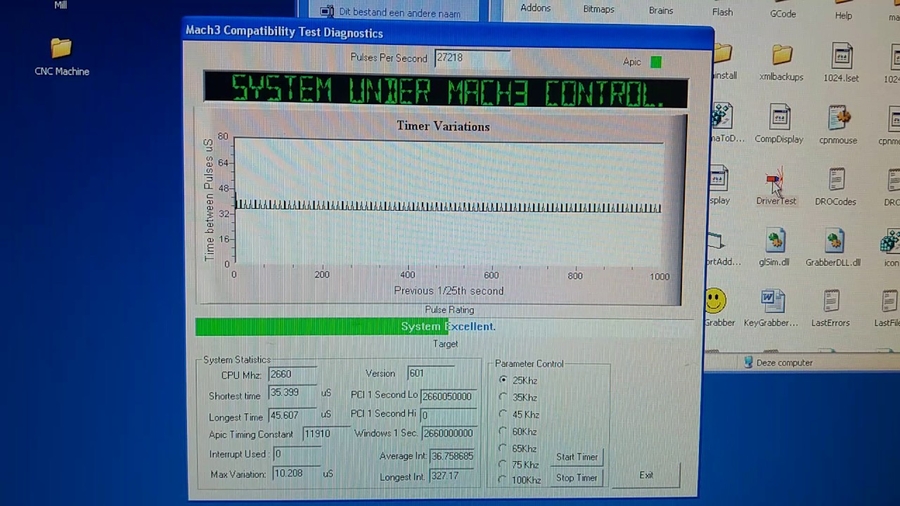
Task: Select the 60Khz radio button
Action: pos(503,431)
